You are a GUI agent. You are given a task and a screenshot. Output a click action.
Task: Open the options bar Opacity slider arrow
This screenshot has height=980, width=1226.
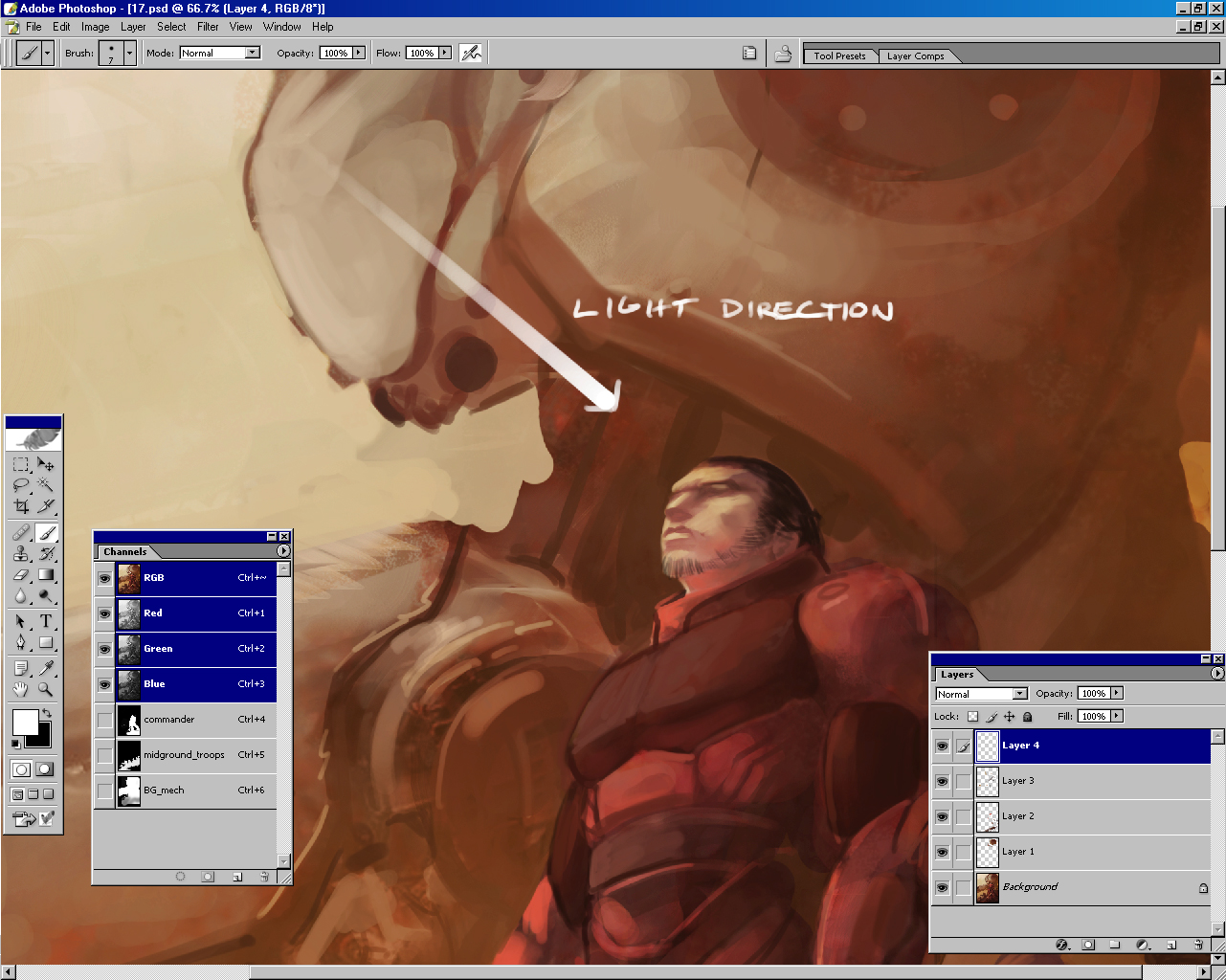(359, 53)
